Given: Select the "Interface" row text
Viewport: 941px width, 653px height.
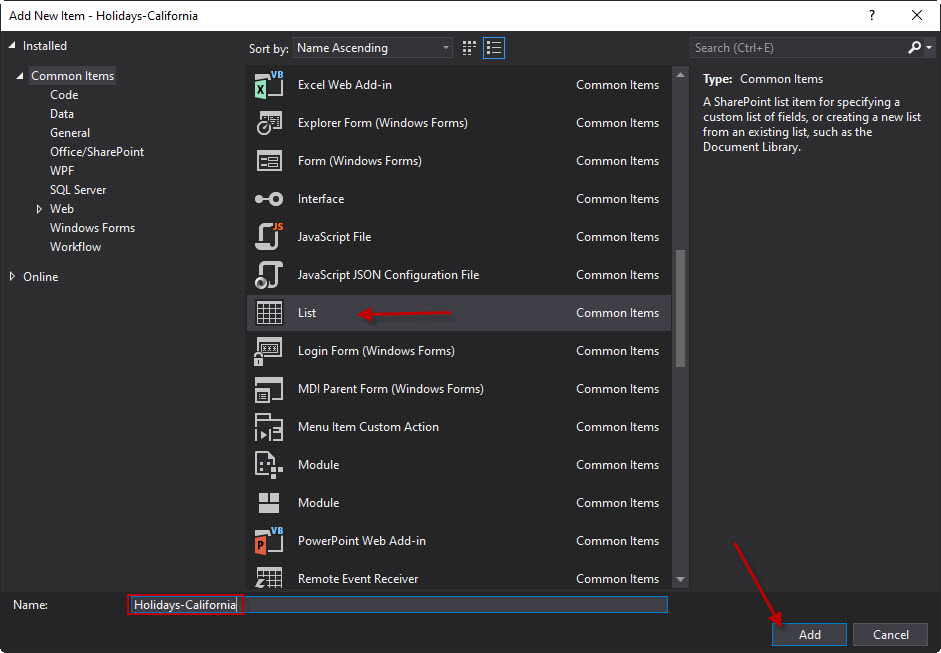Looking at the screenshot, I should click(321, 199).
